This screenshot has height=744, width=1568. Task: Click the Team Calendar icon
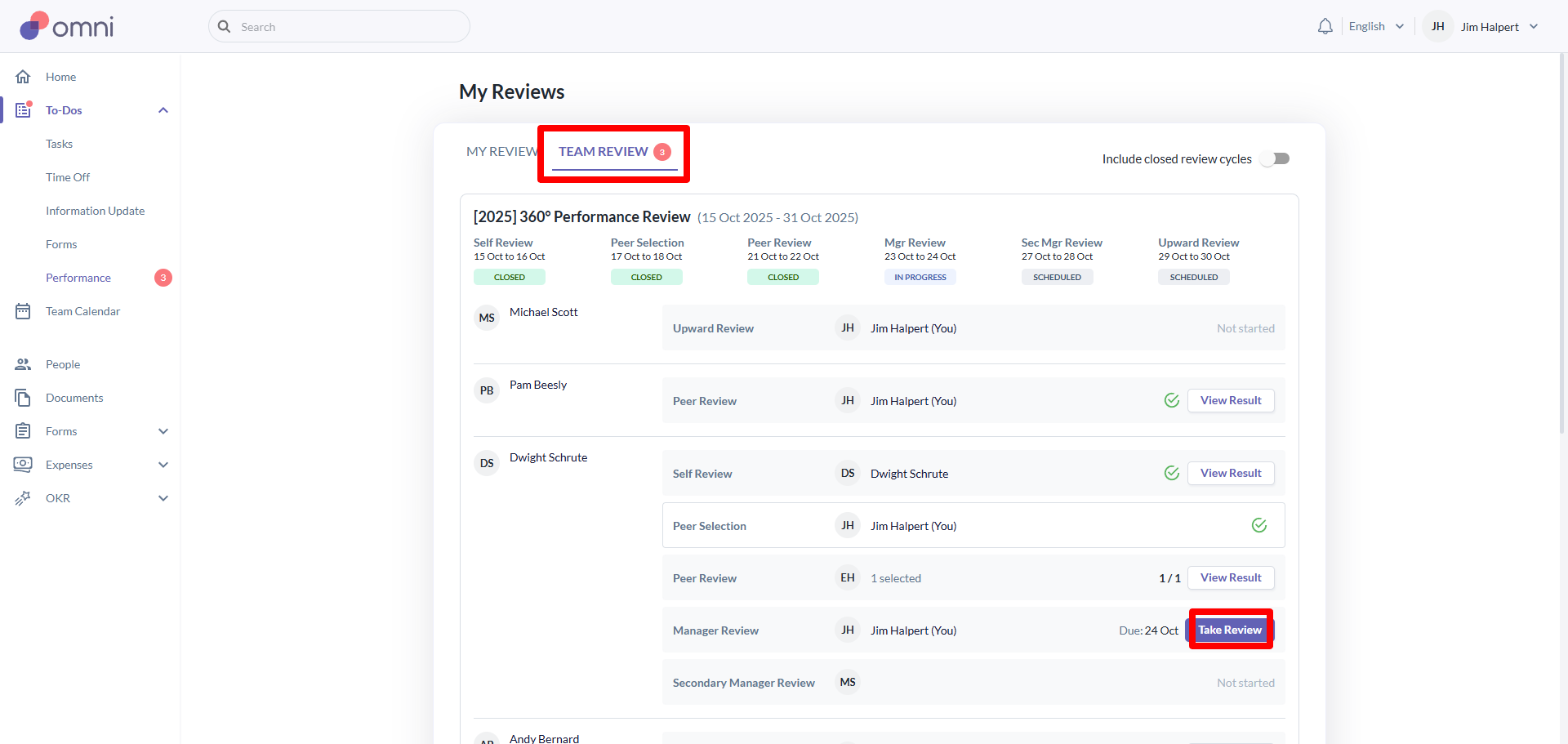click(x=23, y=311)
